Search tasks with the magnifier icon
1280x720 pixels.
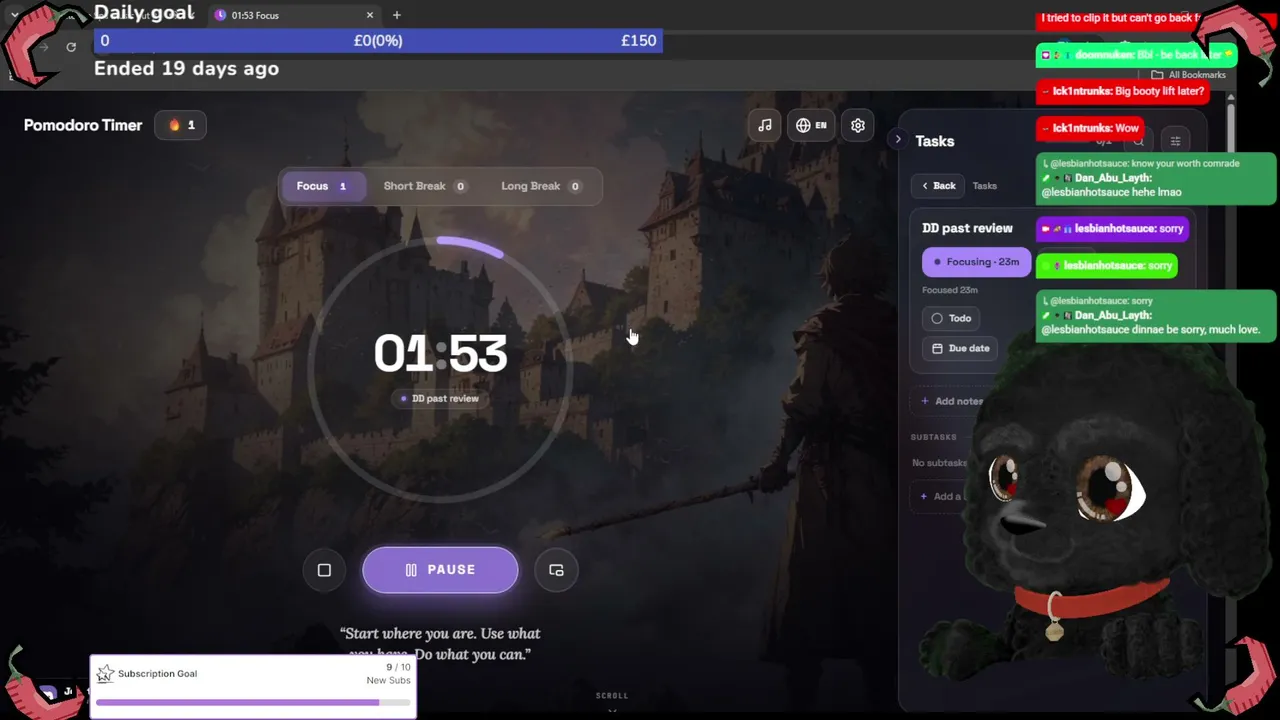click(x=1138, y=141)
